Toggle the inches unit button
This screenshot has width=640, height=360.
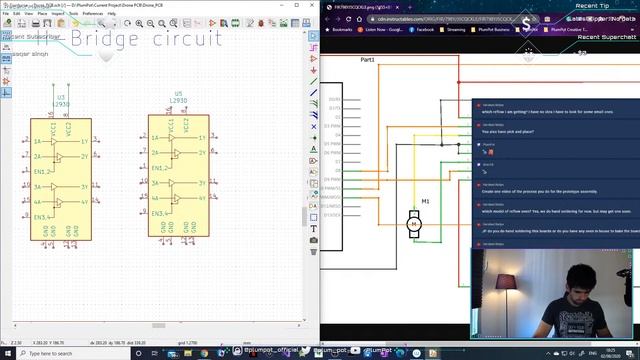6,47
